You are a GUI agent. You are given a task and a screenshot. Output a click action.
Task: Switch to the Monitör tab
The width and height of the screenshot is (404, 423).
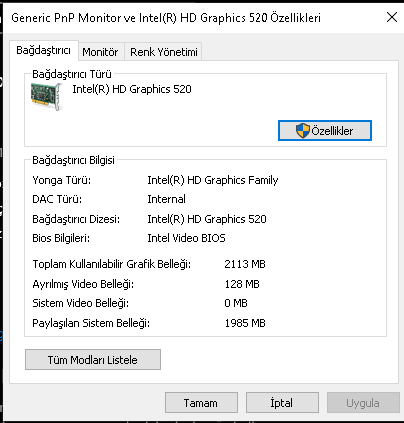[100, 52]
